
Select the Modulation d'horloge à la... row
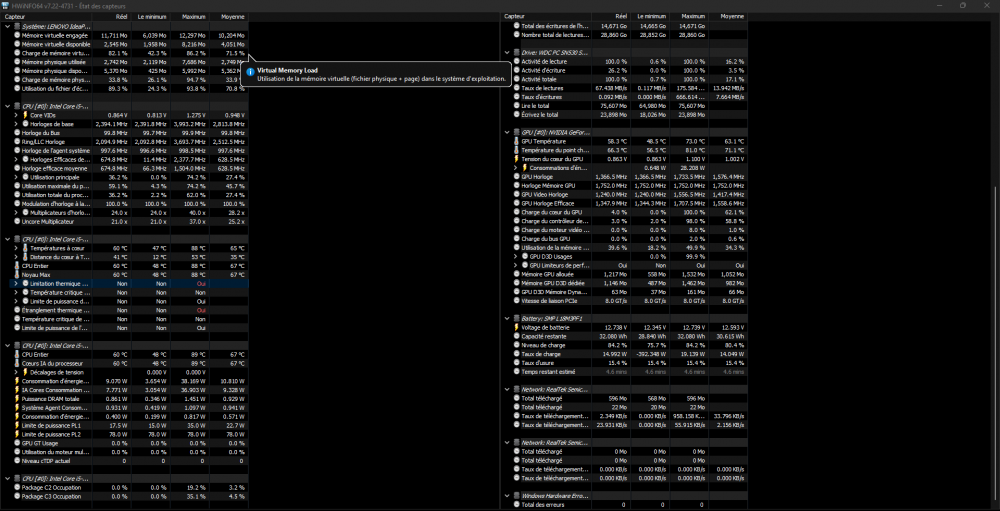[124, 204]
